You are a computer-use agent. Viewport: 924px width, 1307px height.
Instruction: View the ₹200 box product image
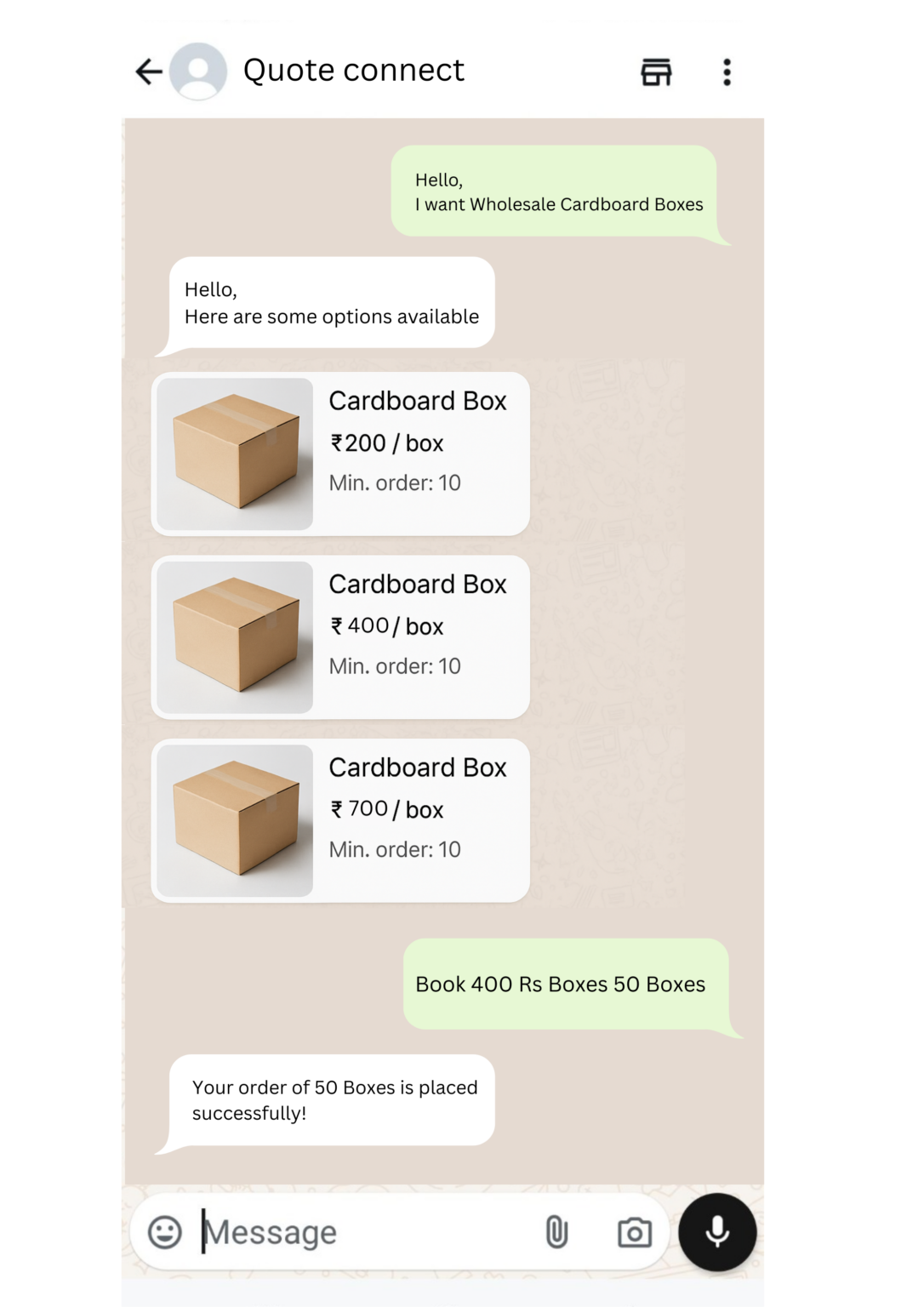click(x=235, y=454)
